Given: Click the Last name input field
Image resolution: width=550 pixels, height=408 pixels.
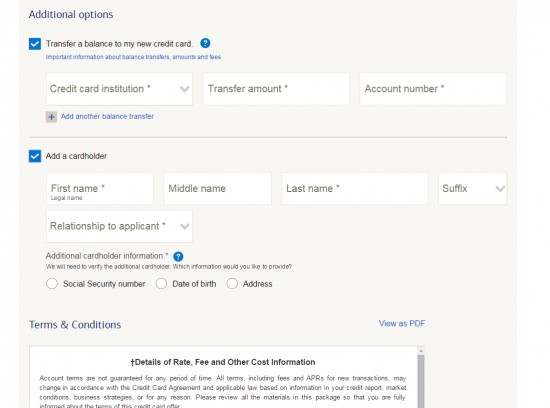Looking at the screenshot, I should pyautogui.click(x=354, y=189).
